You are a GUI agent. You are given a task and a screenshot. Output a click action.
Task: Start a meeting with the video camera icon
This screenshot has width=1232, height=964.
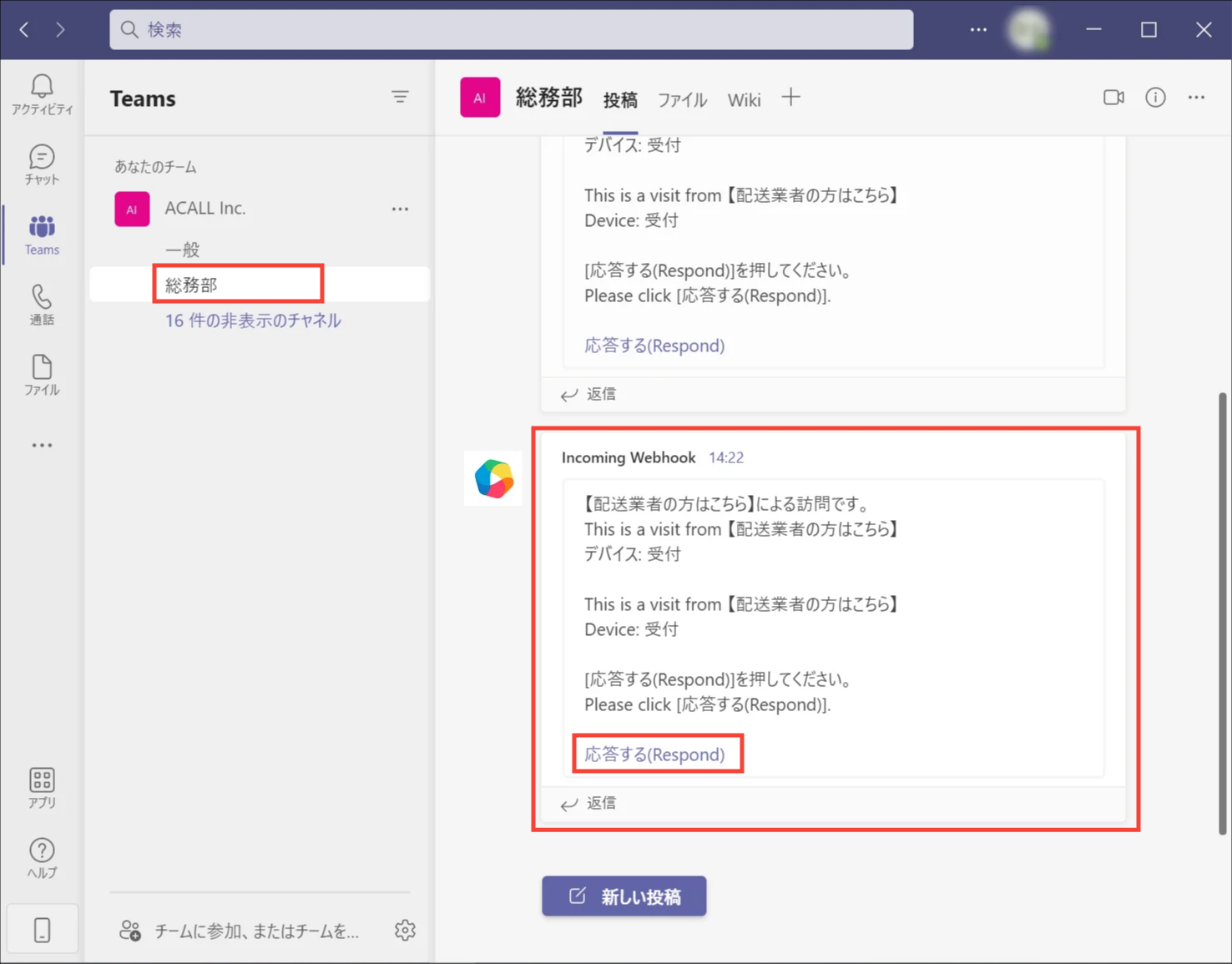(x=1113, y=98)
